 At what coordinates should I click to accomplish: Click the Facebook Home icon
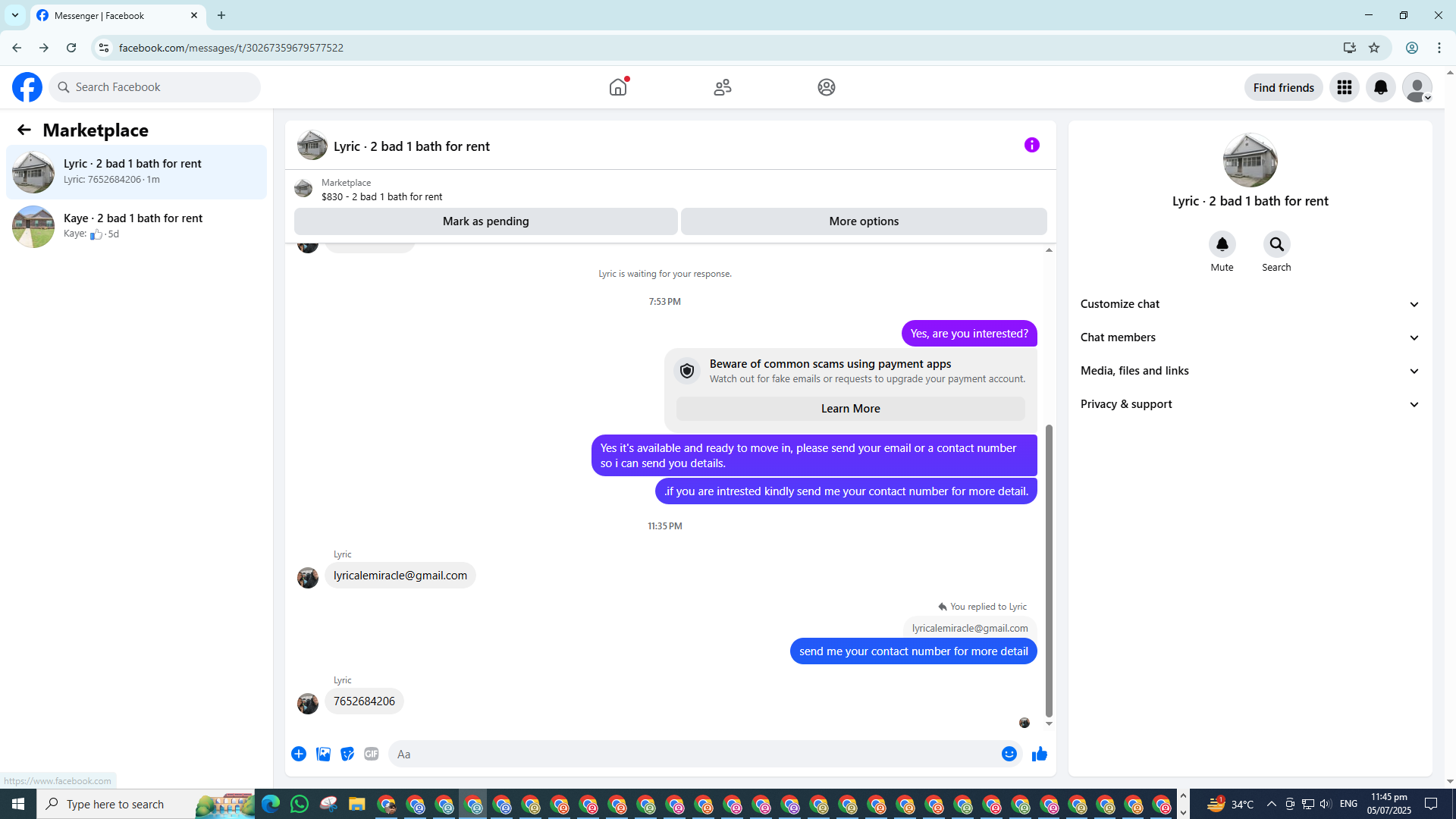click(x=618, y=87)
